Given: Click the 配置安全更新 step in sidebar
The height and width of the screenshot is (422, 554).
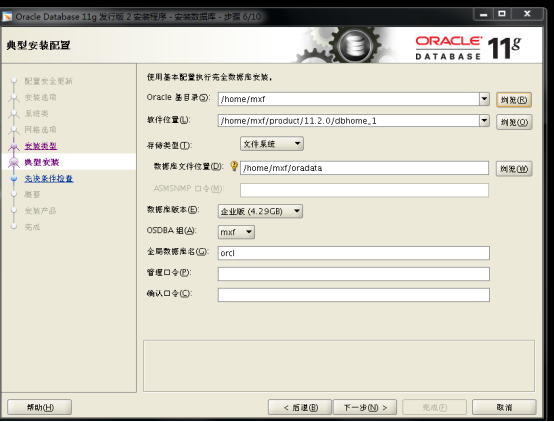Looking at the screenshot, I should click(x=48, y=81).
